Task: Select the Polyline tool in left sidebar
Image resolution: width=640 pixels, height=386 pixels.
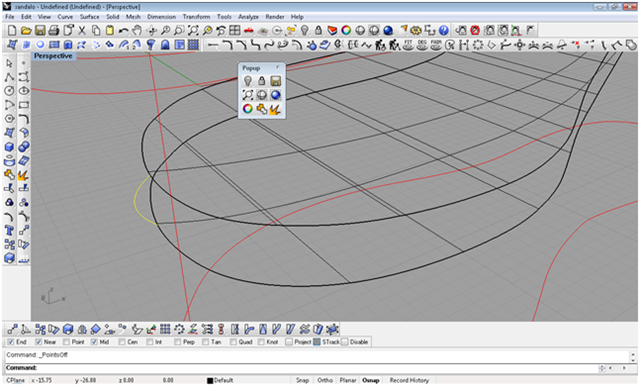Action: 9,77
